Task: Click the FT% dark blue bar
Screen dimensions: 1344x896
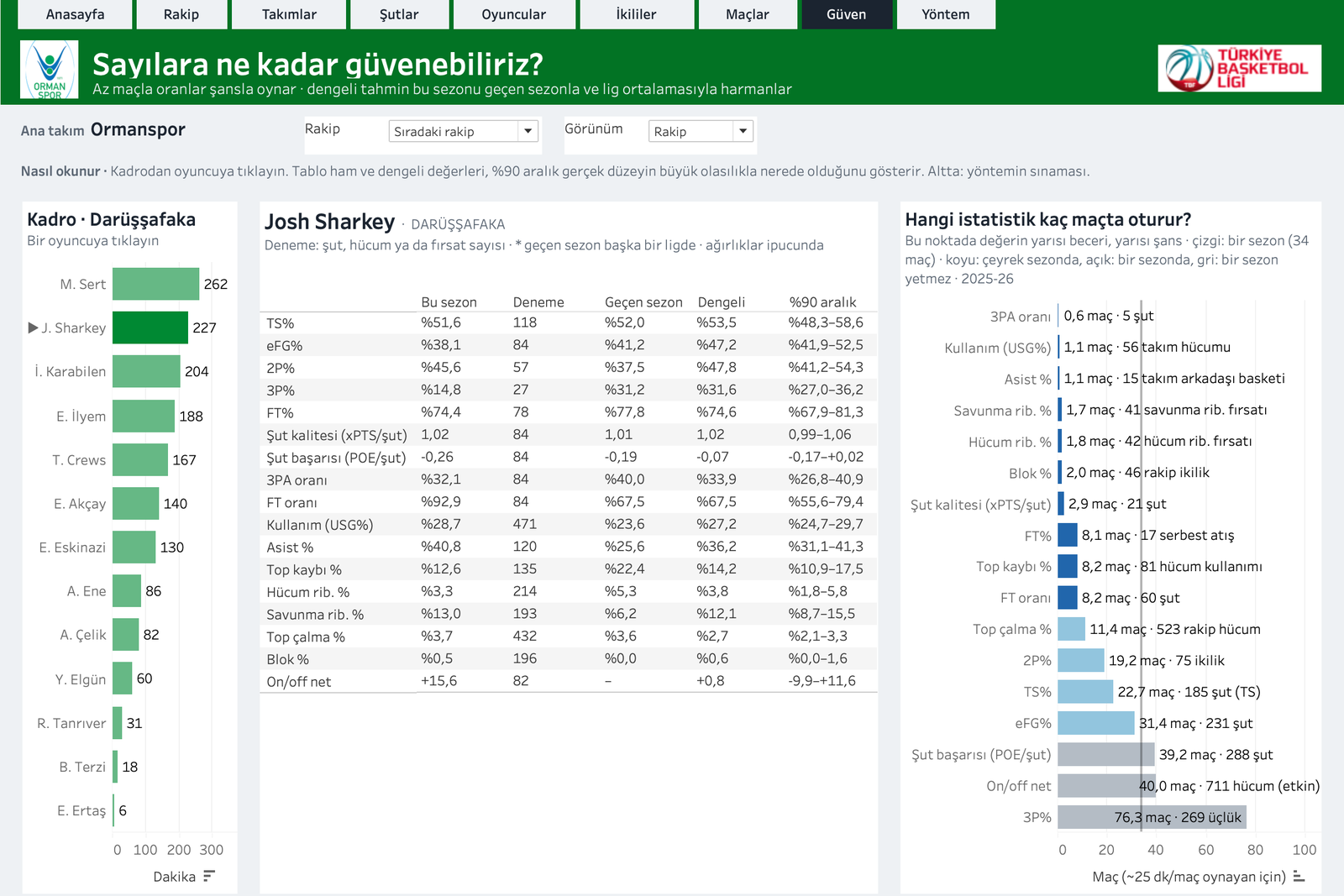Action: pyautogui.click(x=1068, y=535)
